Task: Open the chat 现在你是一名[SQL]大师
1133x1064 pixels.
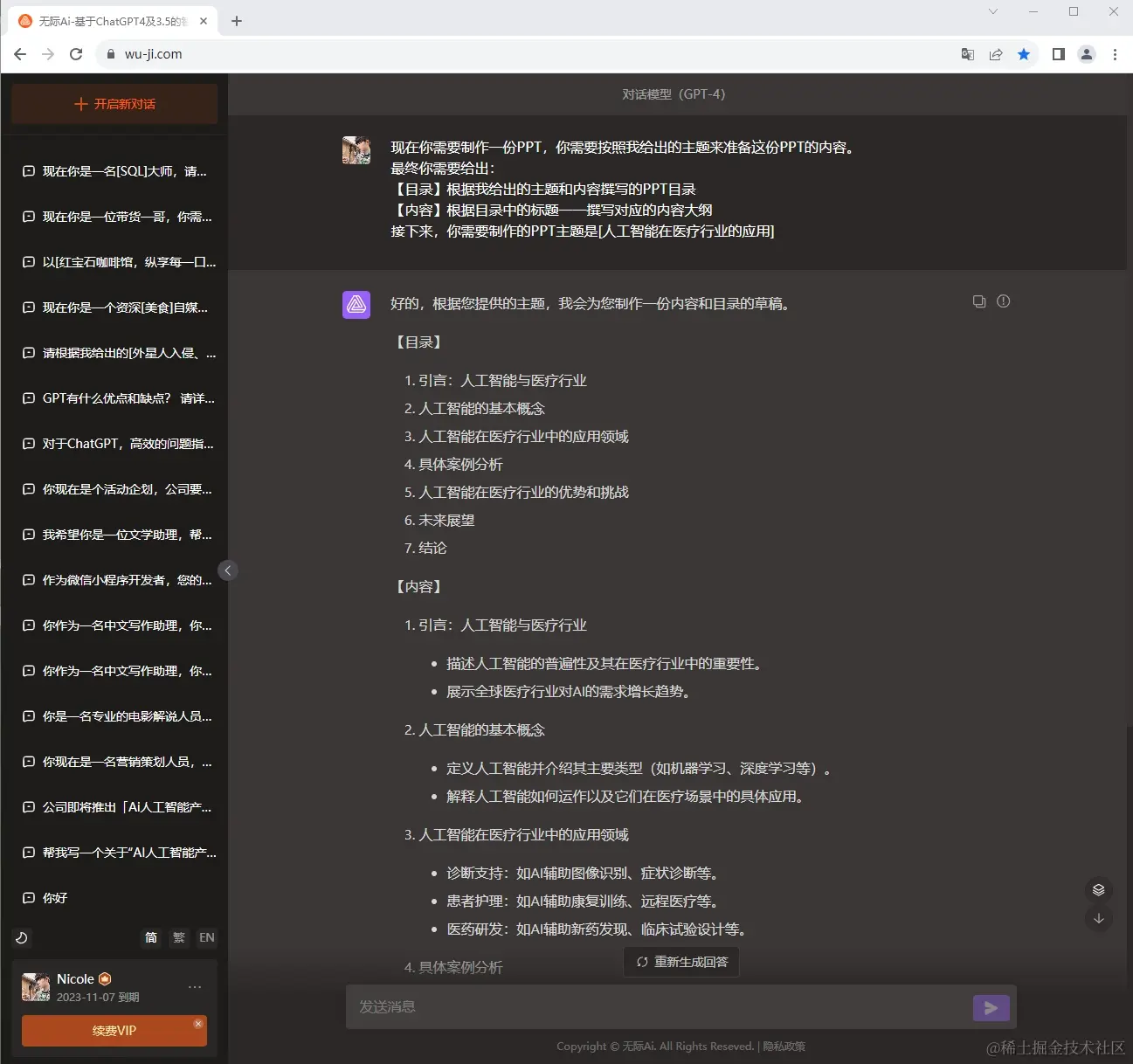Action: coord(114,171)
